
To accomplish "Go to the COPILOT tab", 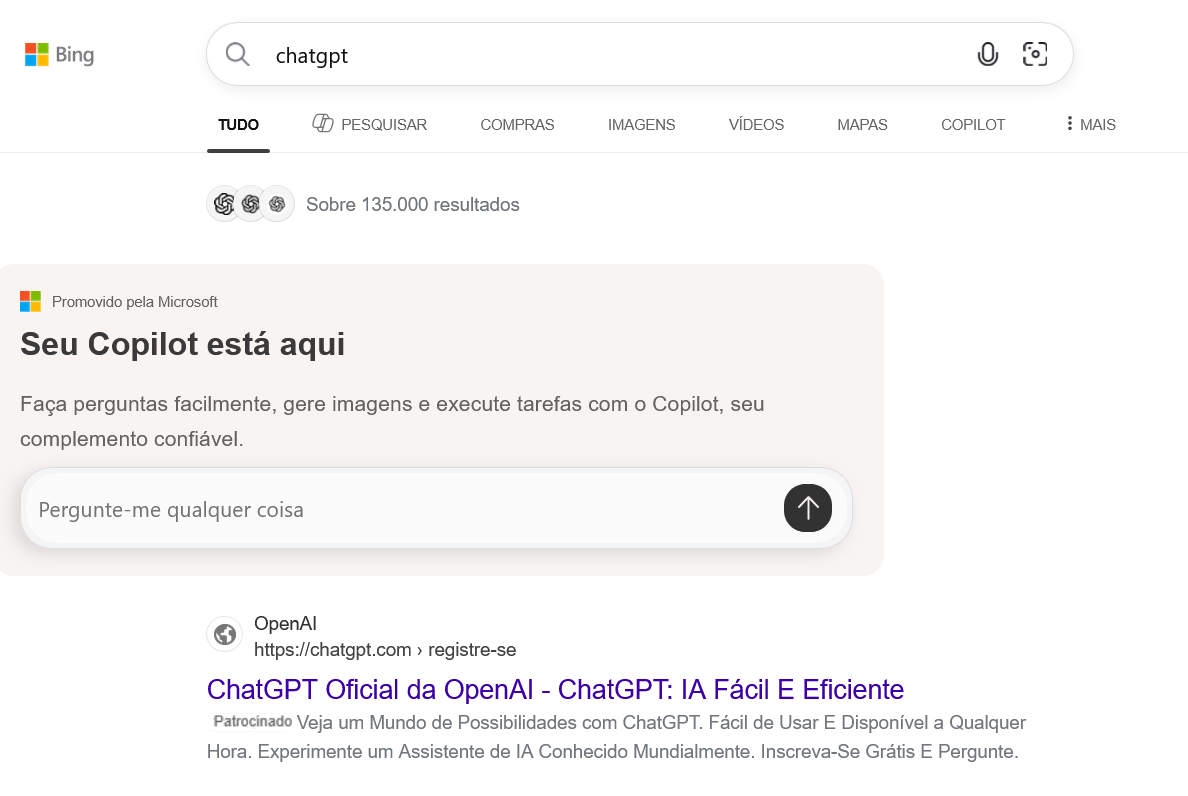I will tap(973, 125).
